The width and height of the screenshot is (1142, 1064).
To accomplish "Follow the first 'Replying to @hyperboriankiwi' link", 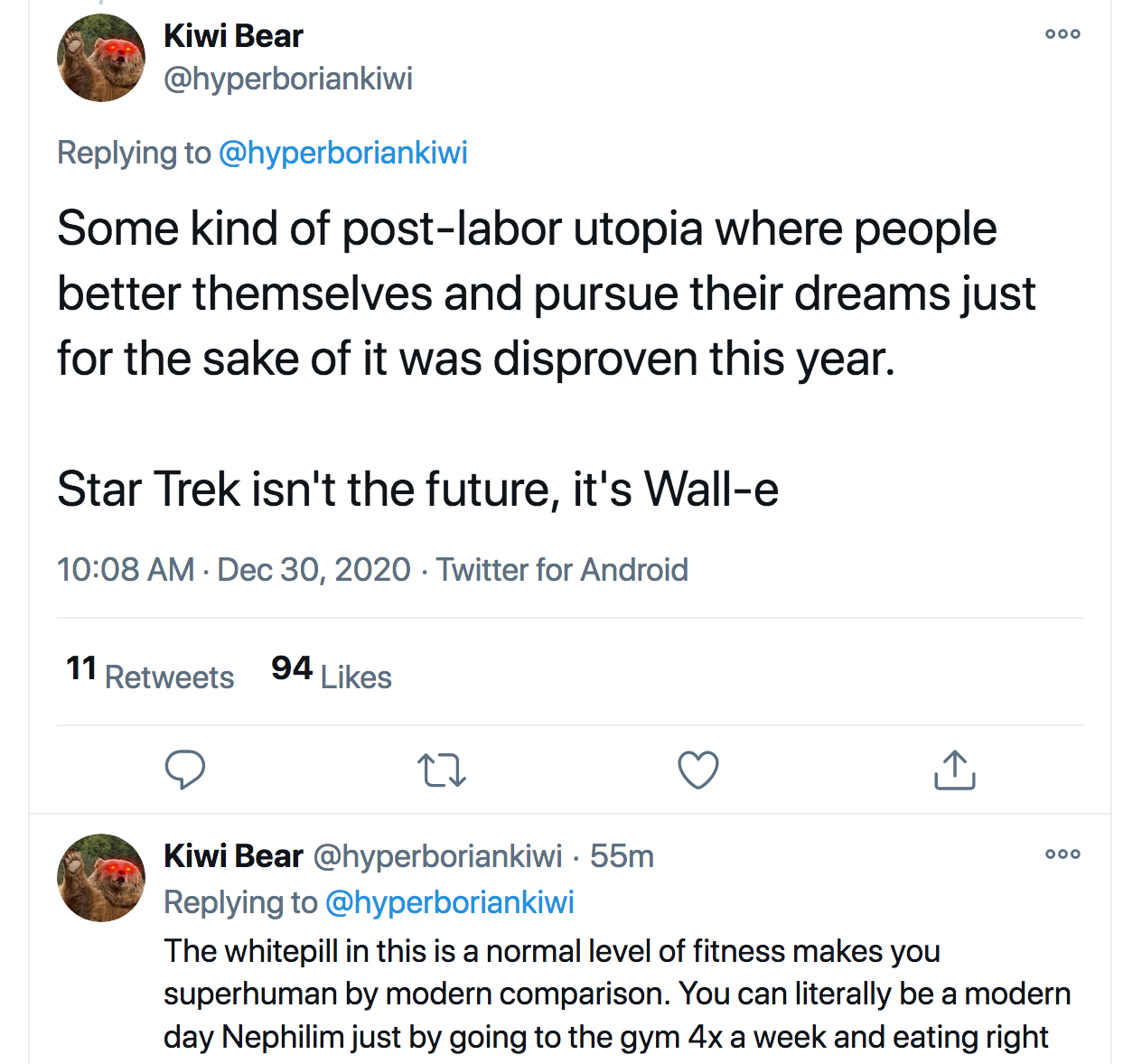I will click(343, 153).
